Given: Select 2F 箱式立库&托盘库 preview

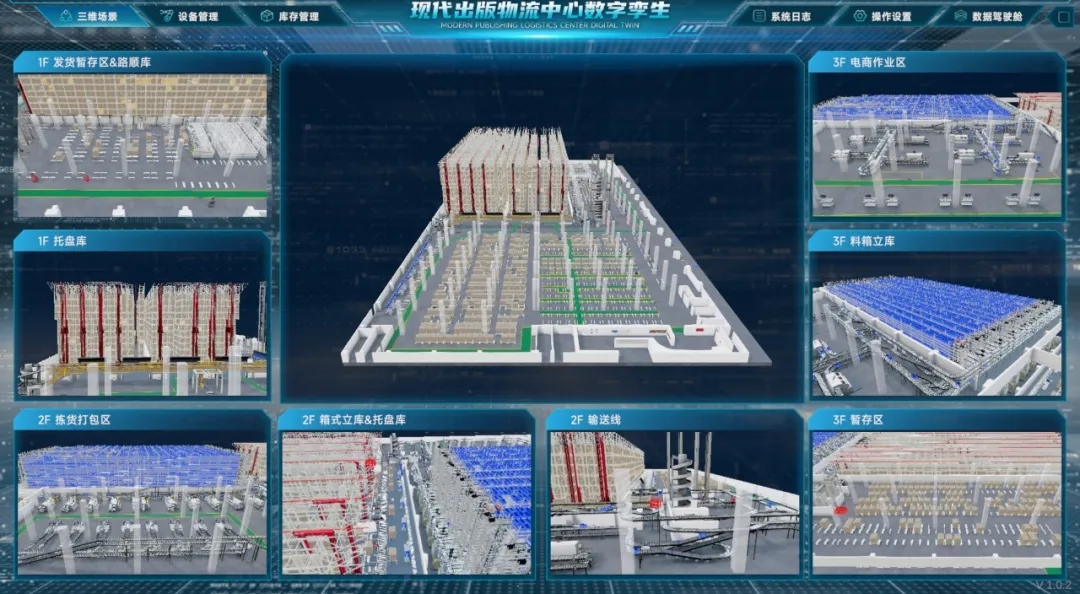Looking at the screenshot, I should click(x=406, y=503).
